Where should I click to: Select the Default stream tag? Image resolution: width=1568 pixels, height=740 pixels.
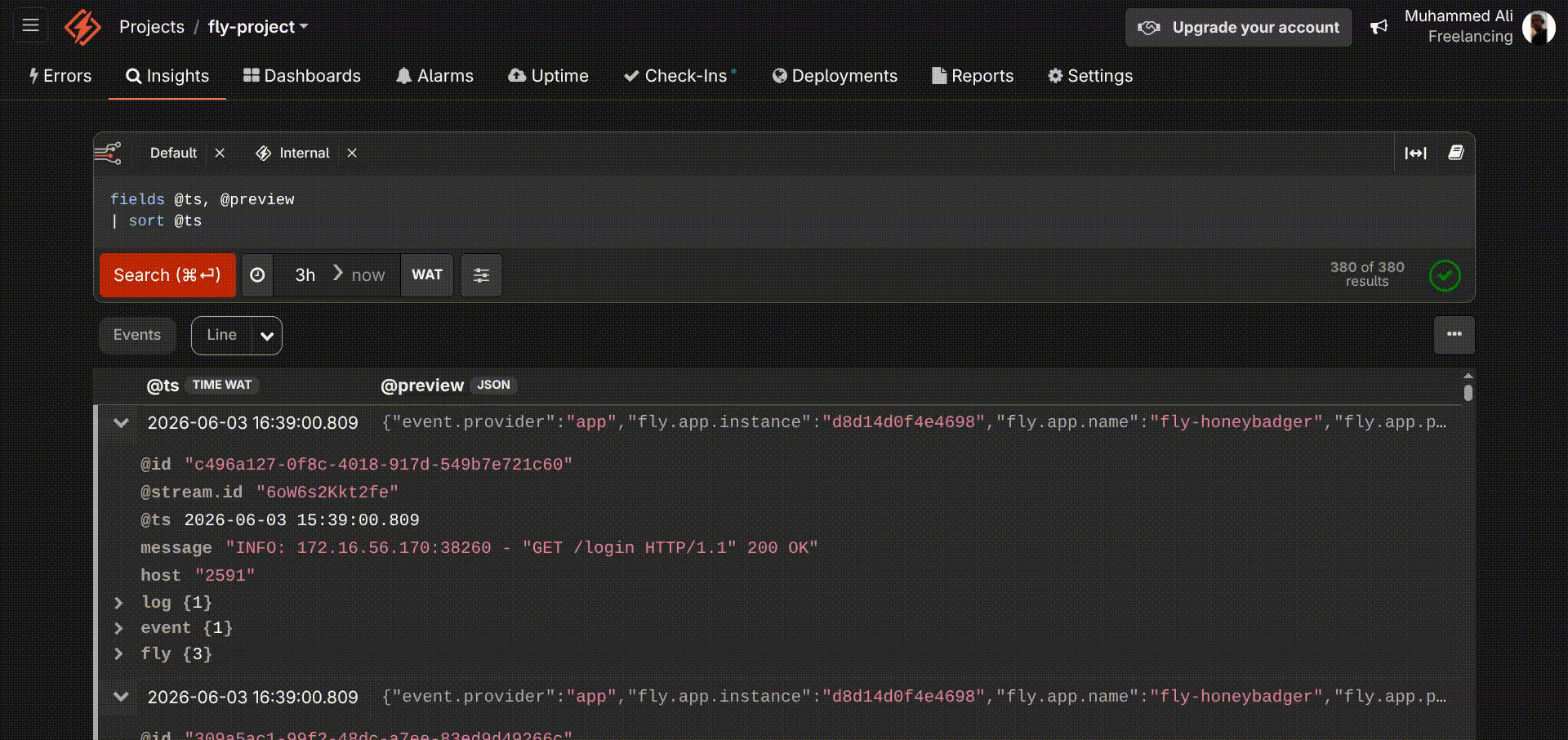pos(173,153)
